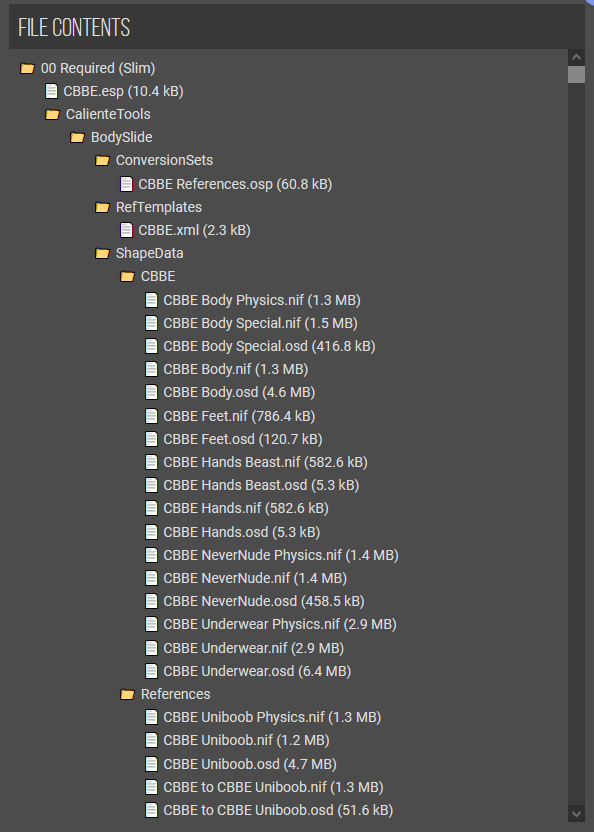Click file icon beside CBBE.xml

pos(126,230)
